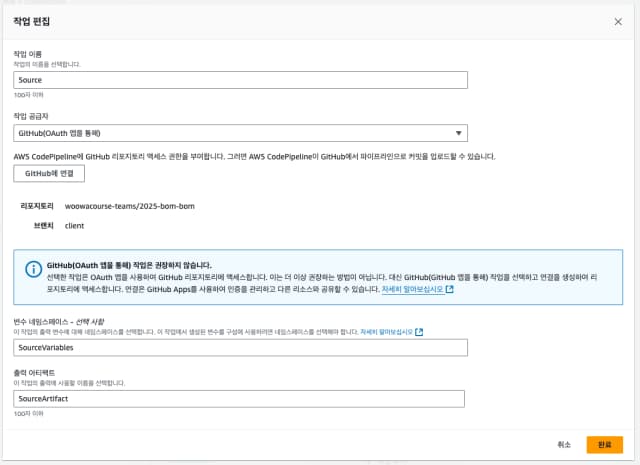Close the 작업 편집 dialog with X
Screen dimensions: 640x465
618,22
